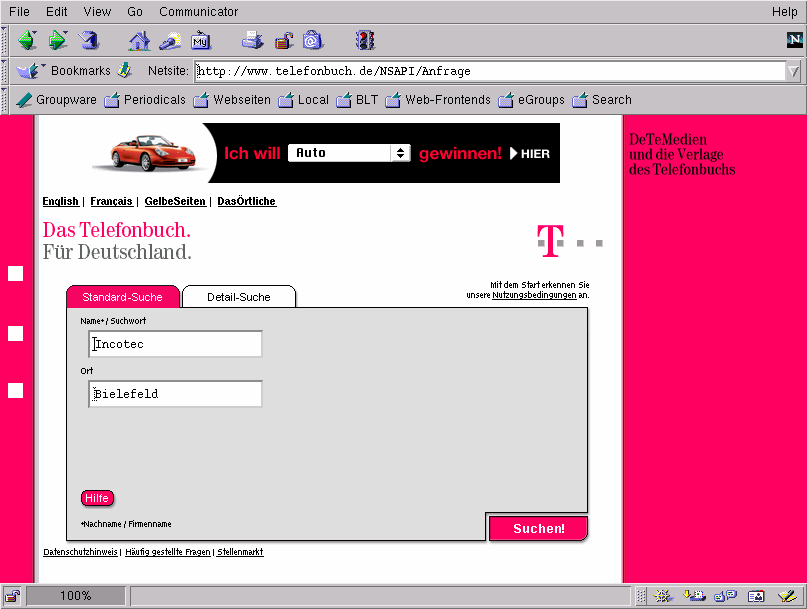Open My Netscape toolbar icon
The height and width of the screenshot is (609, 807).
click(201, 41)
